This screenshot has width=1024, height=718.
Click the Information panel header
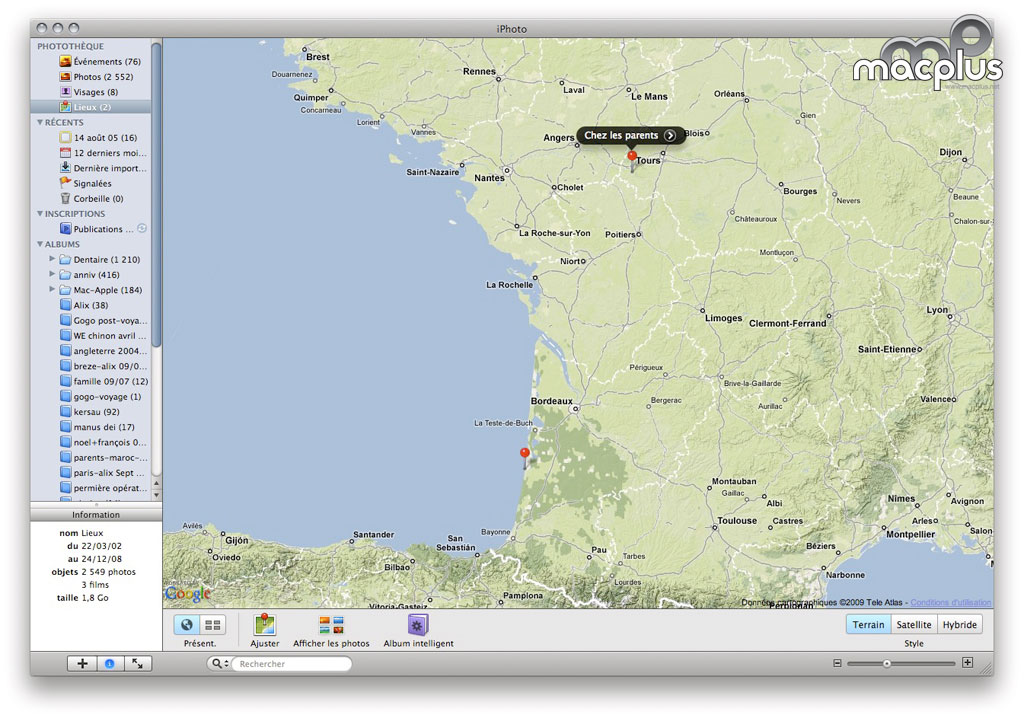[96, 515]
